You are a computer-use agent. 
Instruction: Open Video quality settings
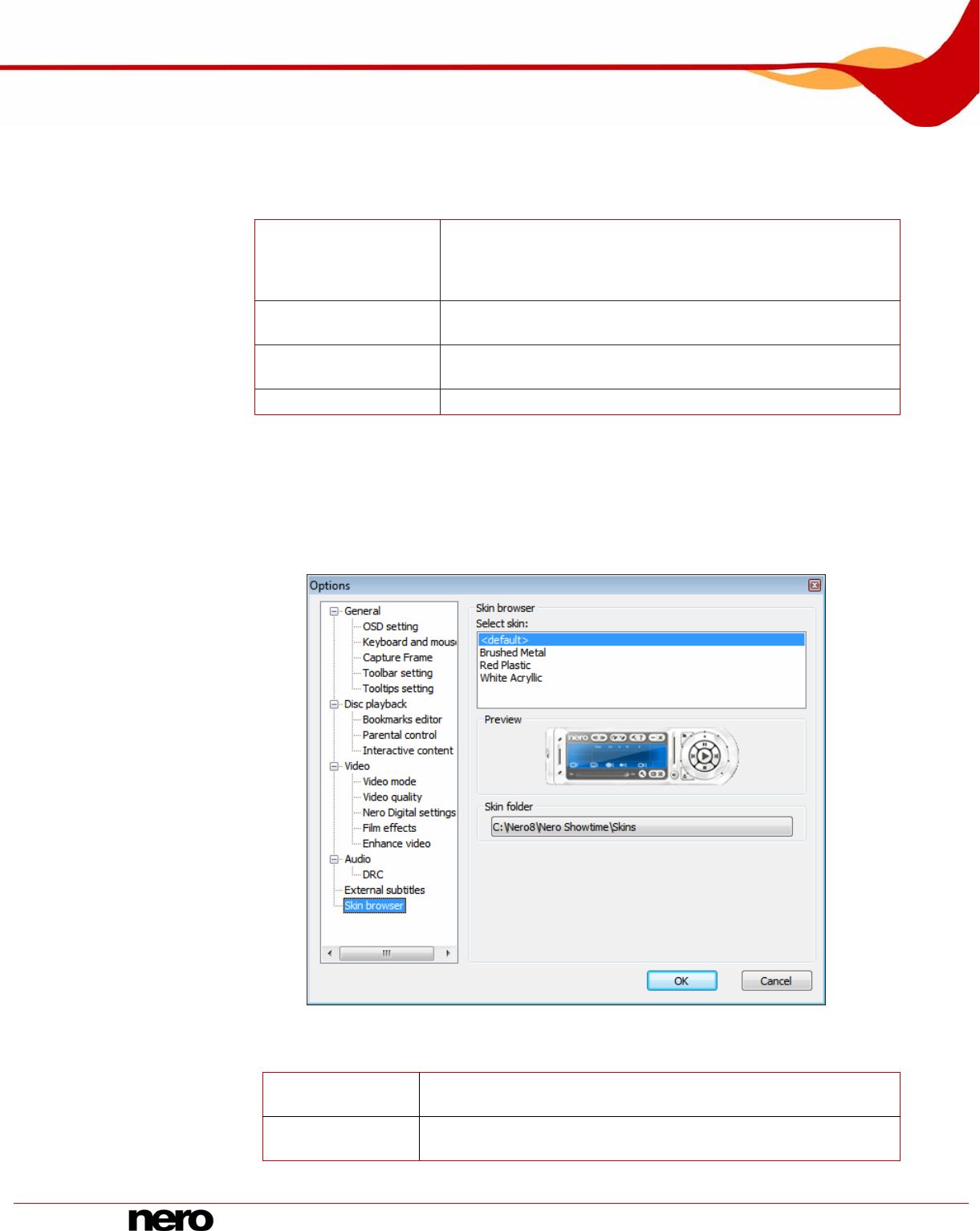(x=392, y=797)
